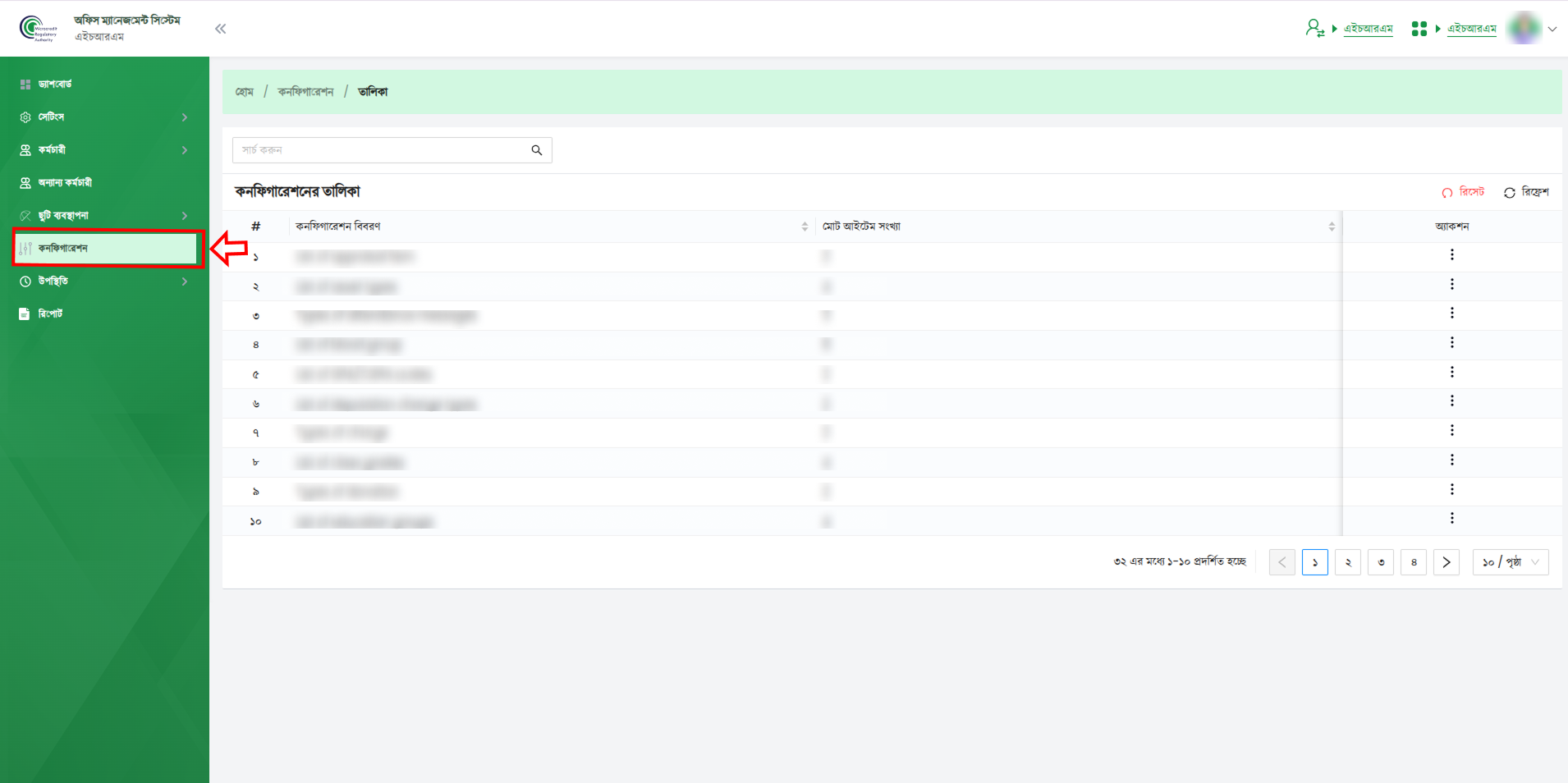The image size is (1568, 783).
Task: Click the রিপোর্ট document icon
Action: [x=25, y=314]
